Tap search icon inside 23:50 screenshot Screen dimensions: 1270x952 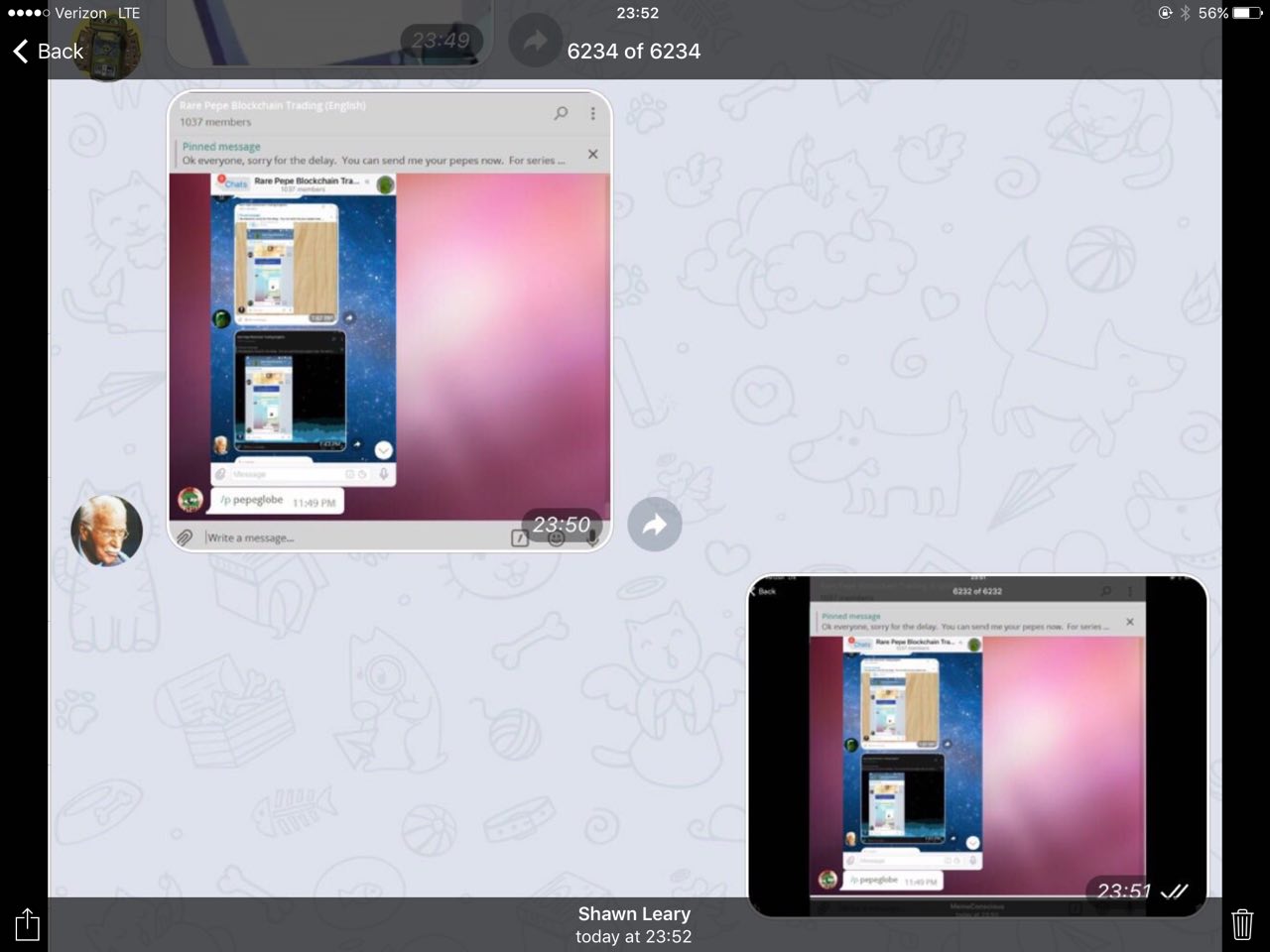point(561,113)
